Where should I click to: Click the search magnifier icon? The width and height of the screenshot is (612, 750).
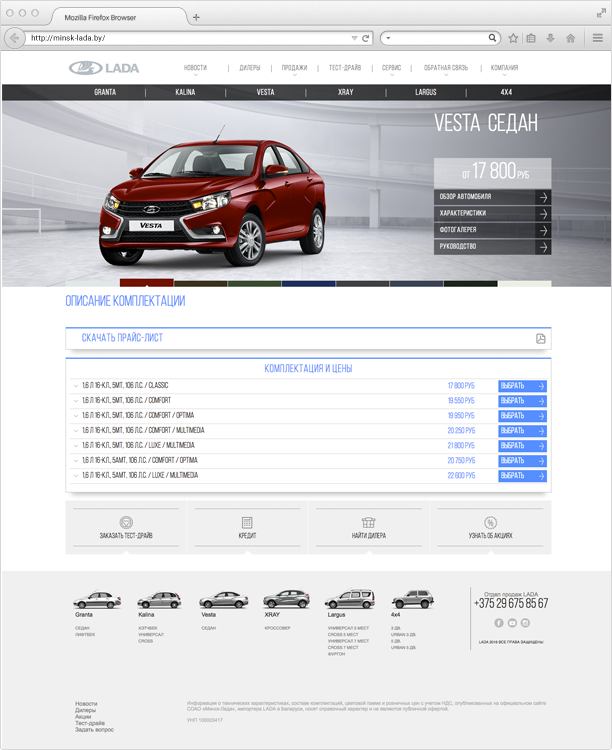click(492, 38)
